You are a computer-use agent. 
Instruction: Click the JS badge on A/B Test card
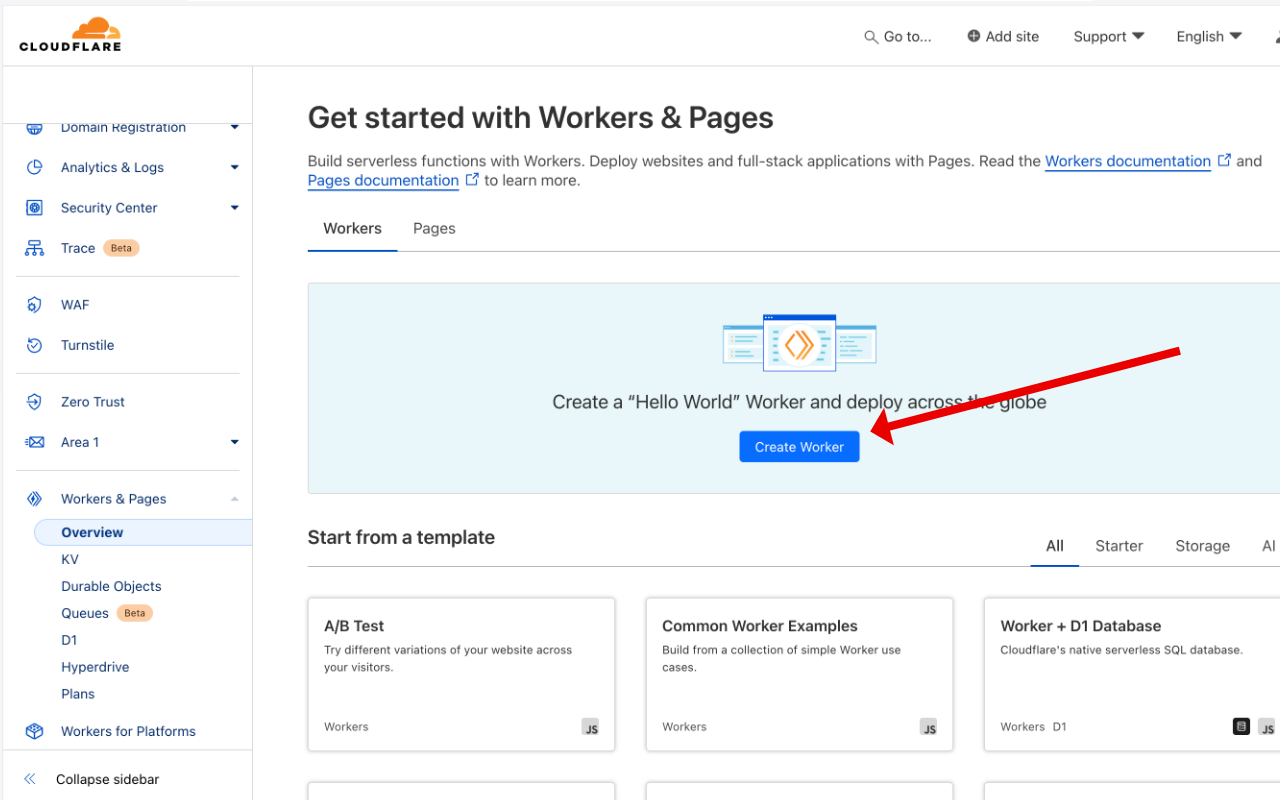click(x=591, y=727)
